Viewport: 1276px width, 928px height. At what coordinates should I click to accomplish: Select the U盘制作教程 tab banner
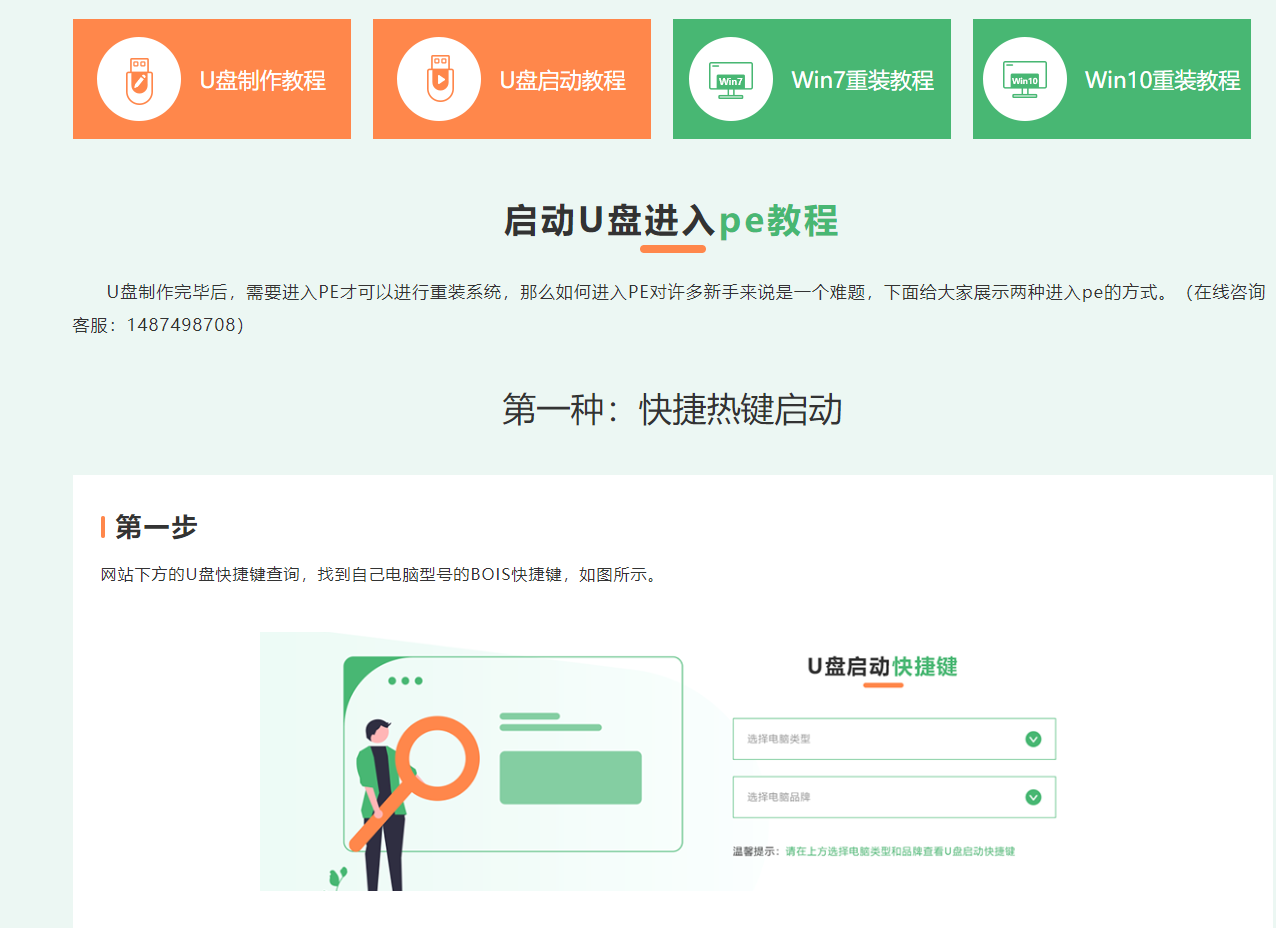pyautogui.click(x=211, y=78)
